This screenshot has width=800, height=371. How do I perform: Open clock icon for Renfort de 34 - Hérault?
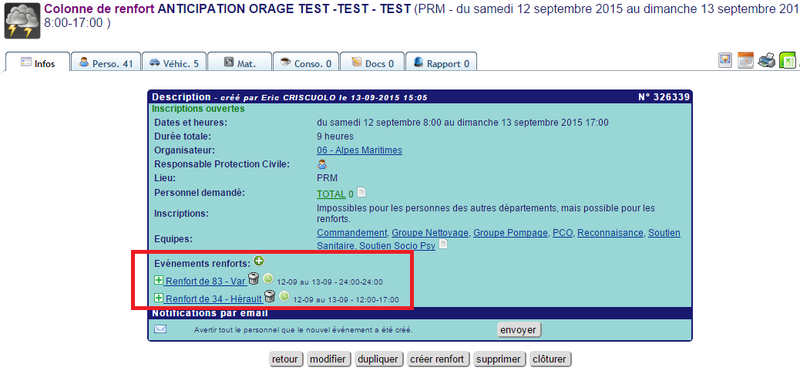(284, 296)
